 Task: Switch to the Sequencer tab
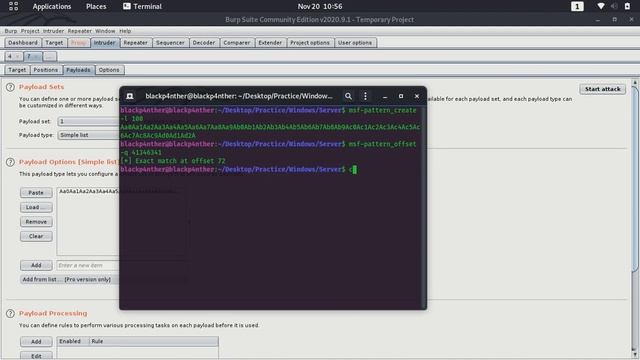170,43
